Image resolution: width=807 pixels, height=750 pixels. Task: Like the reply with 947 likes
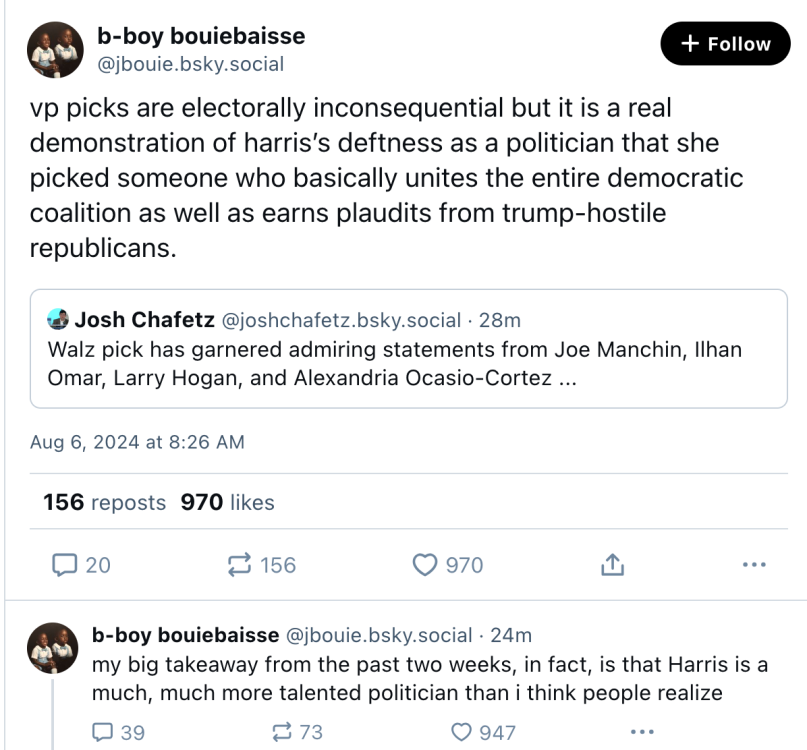tap(461, 732)
